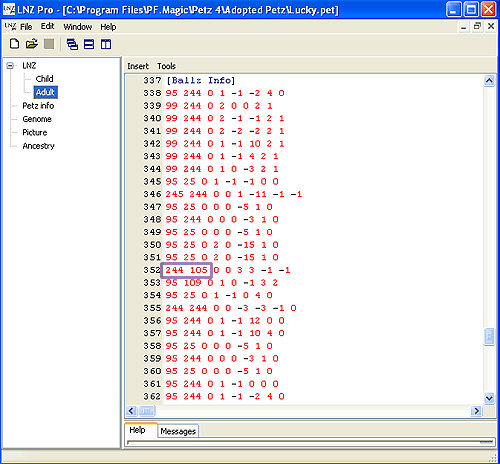Click the vertical scrollbar thumb
Screen dimensions: 500x464
(x=489, y=337)
